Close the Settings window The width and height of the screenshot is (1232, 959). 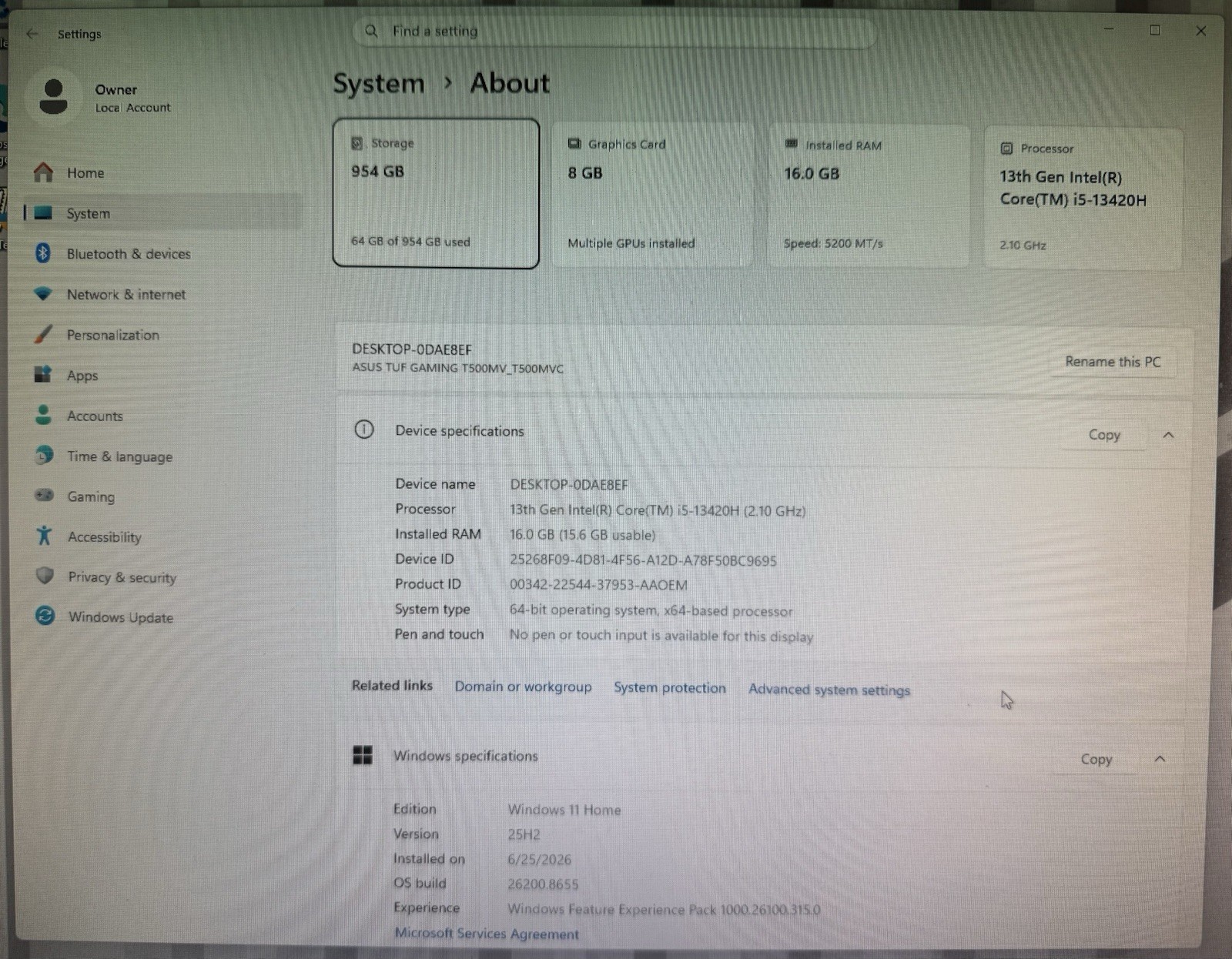[x=1200, y=31]
